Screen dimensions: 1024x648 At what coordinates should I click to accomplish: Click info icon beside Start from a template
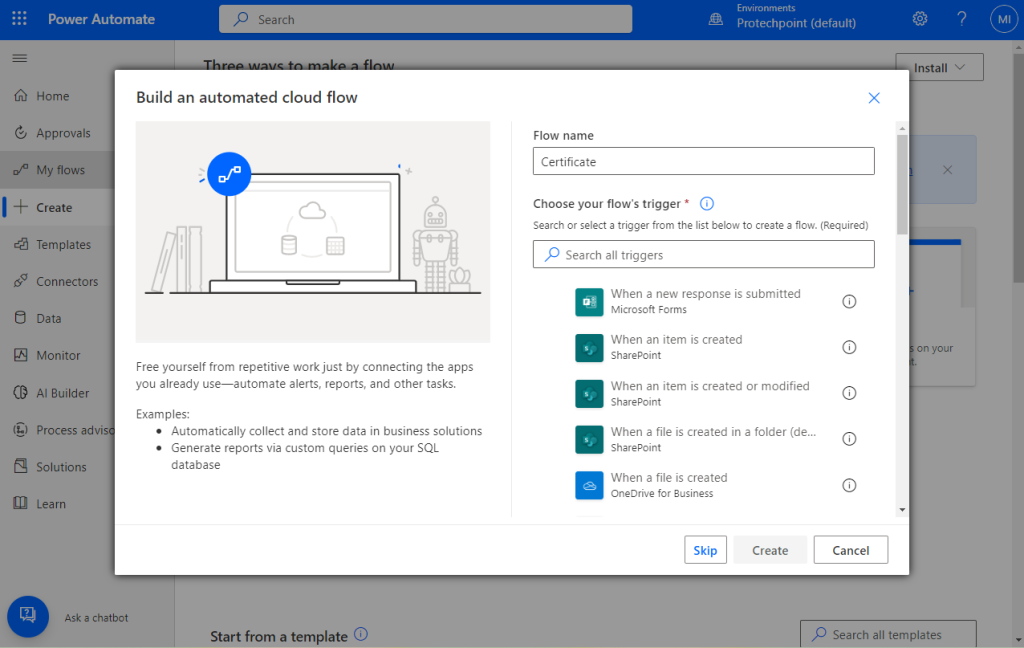(360, 634)
